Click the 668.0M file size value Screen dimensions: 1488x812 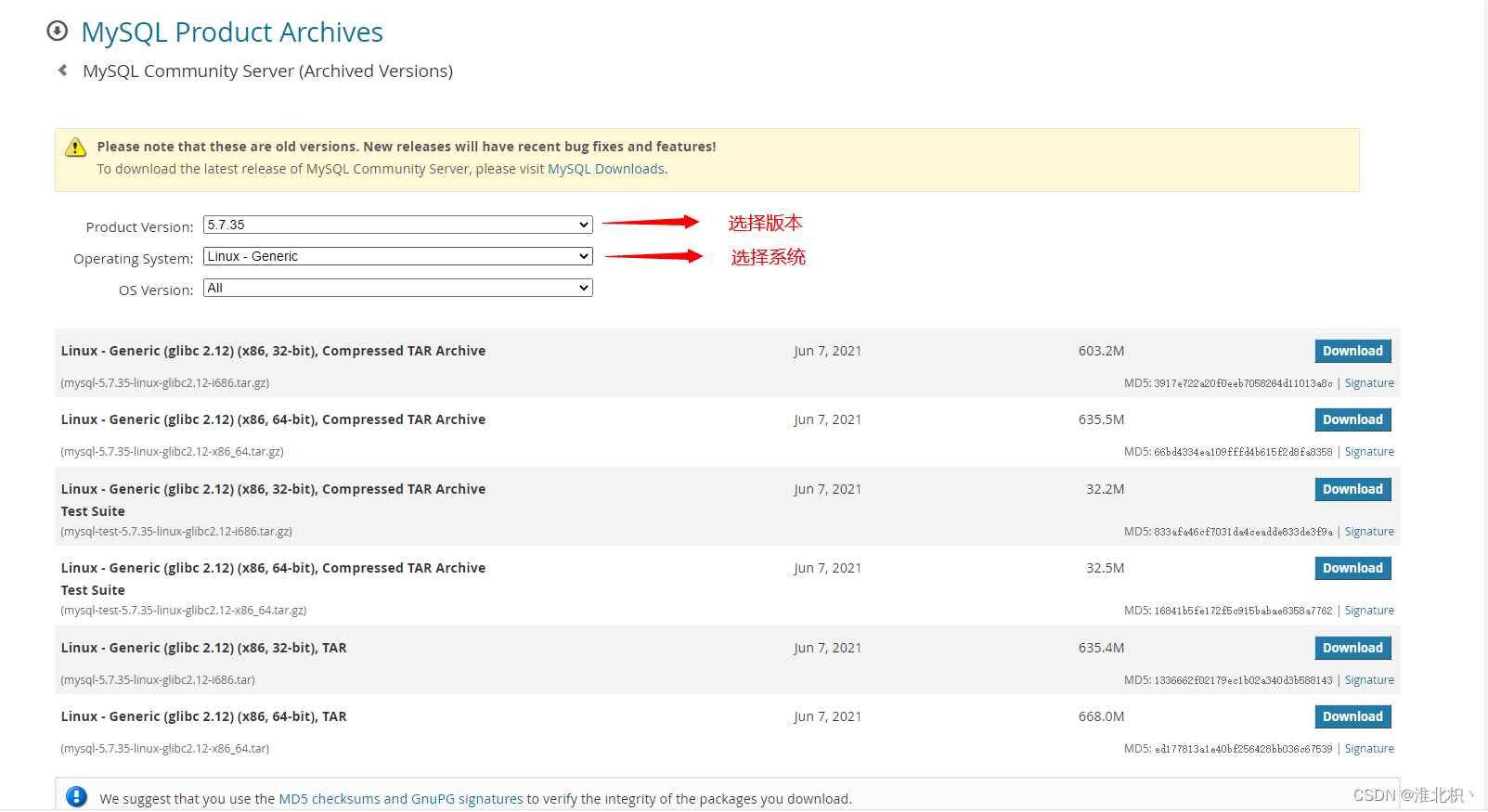1101,716
